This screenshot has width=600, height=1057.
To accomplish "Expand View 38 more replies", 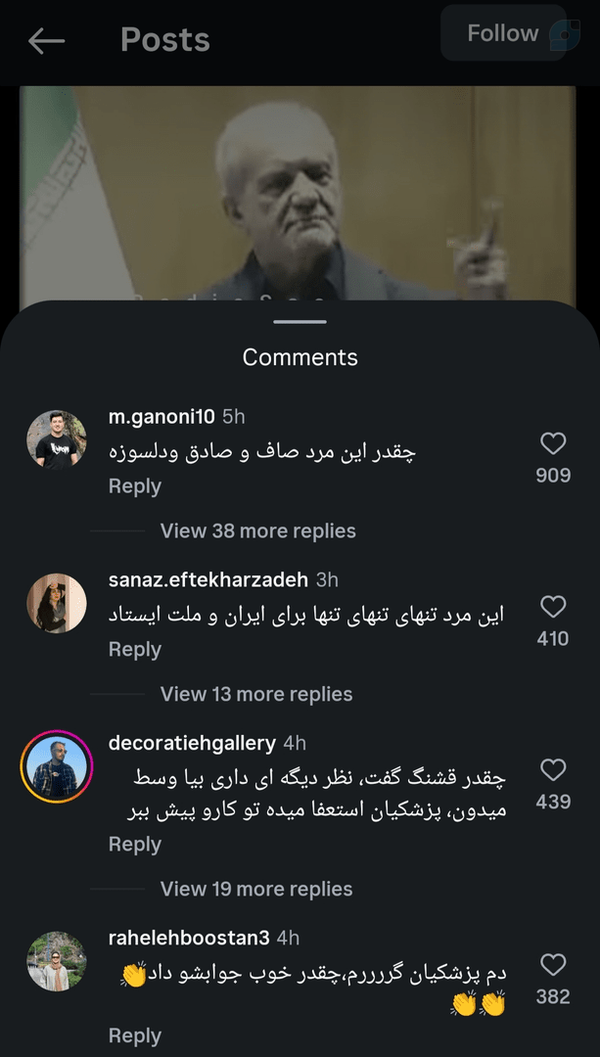I will [x=258, y=531].
